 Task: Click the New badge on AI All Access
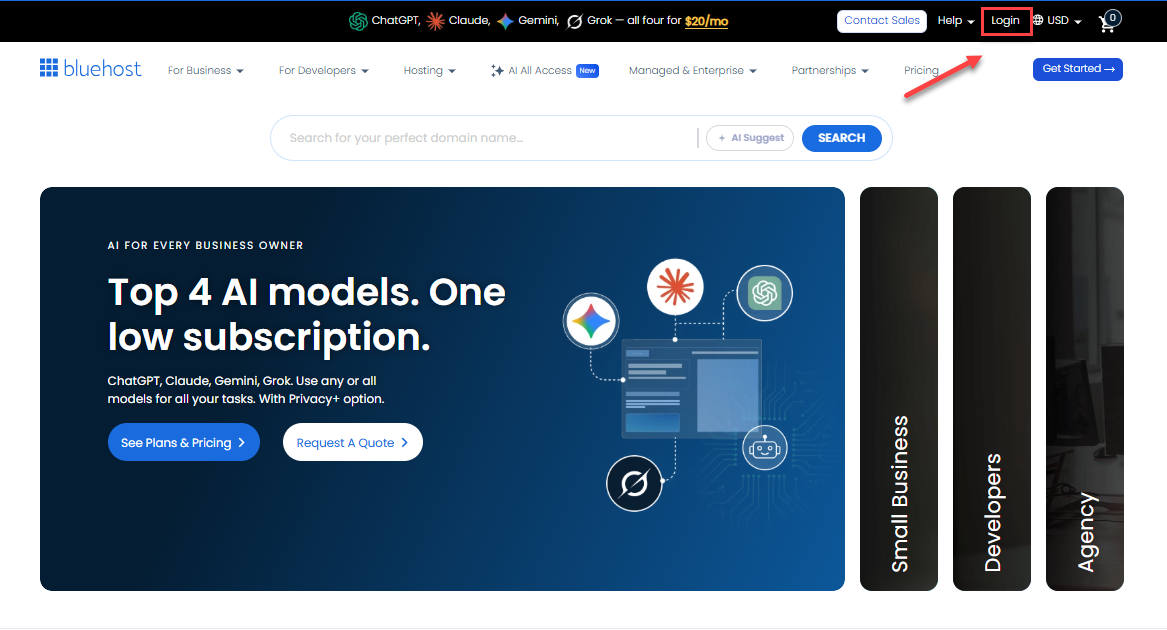pos(587,71)
